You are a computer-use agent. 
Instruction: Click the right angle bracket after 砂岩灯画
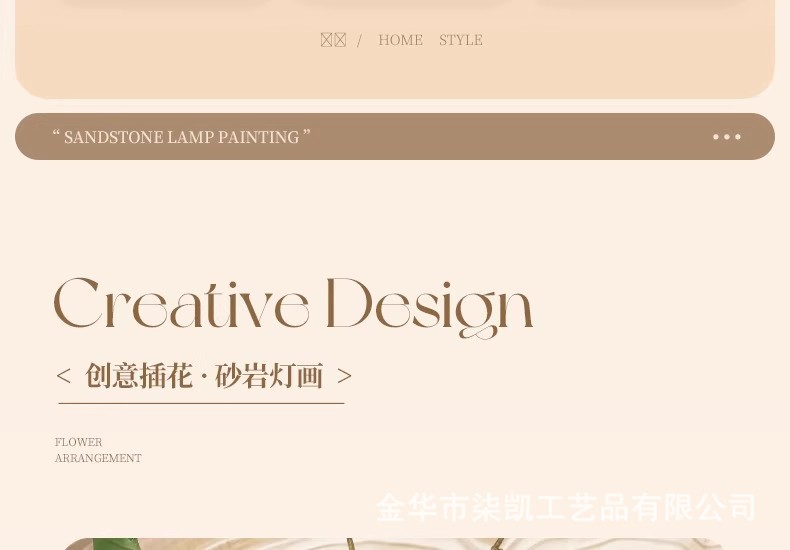pos(344,376)
